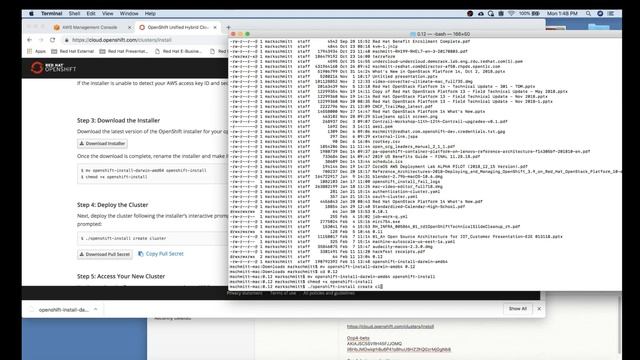
Task: Expand the download item options chevron
Action: point(96,309)
